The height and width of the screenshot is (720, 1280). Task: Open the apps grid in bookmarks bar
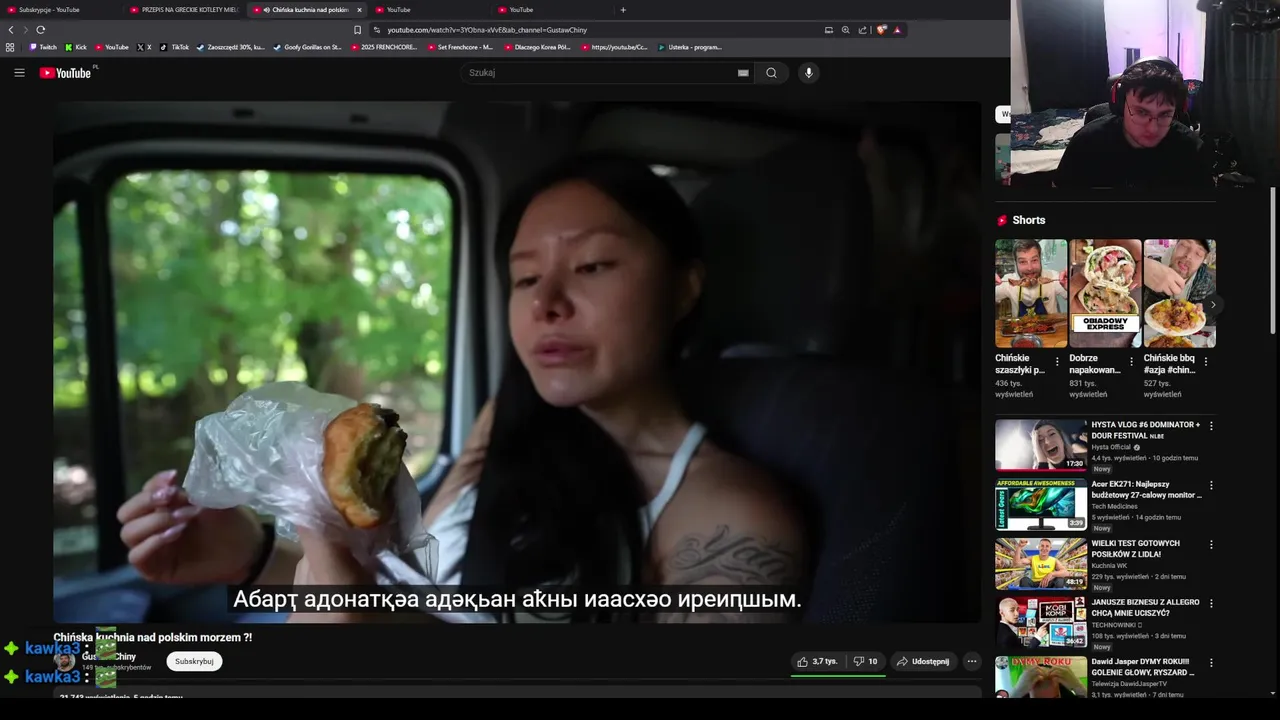click(x=10, y=47)
